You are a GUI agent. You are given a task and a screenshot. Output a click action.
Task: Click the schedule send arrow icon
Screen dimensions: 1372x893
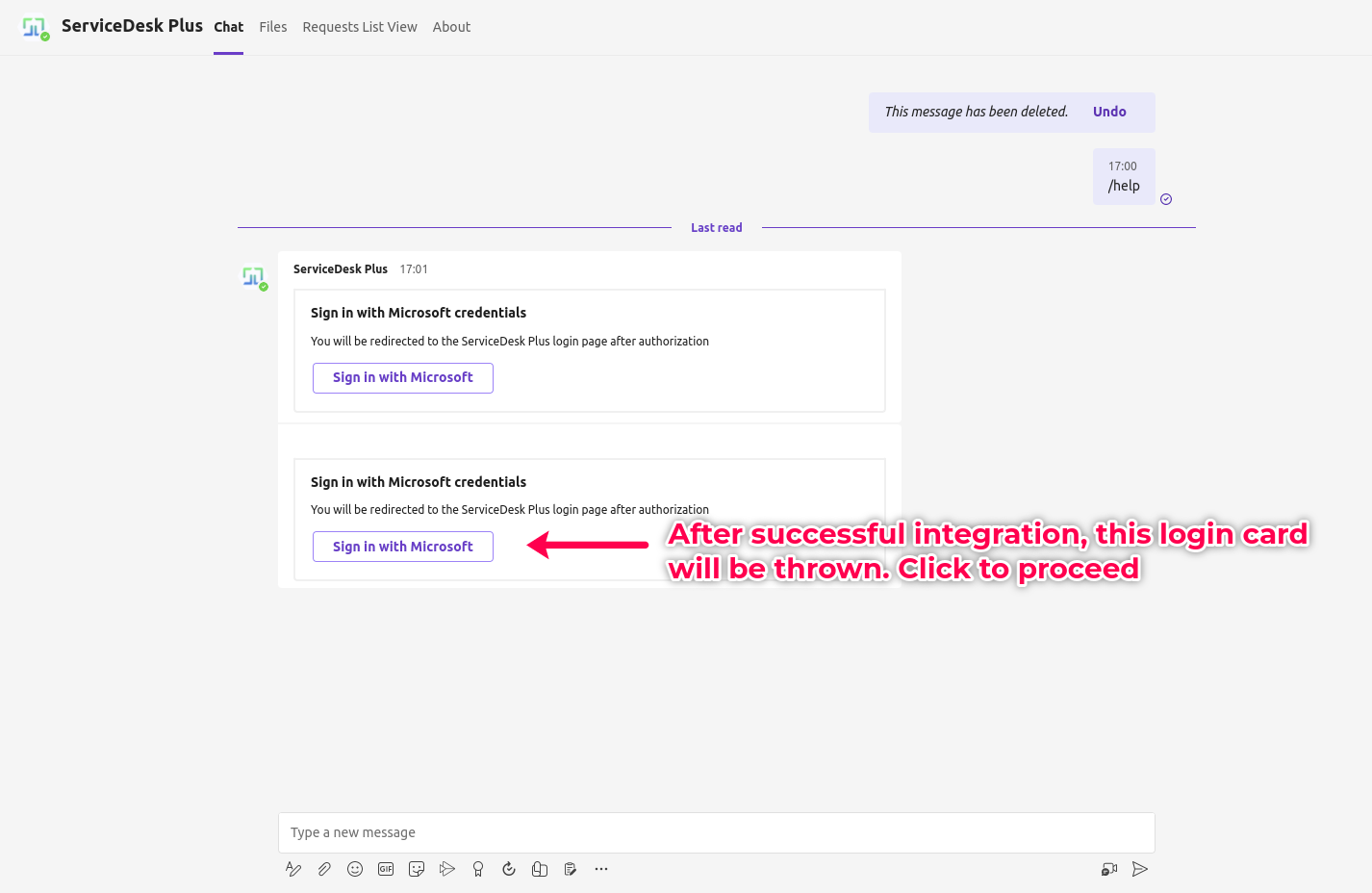pyautogui.click(x=447, y=869)
